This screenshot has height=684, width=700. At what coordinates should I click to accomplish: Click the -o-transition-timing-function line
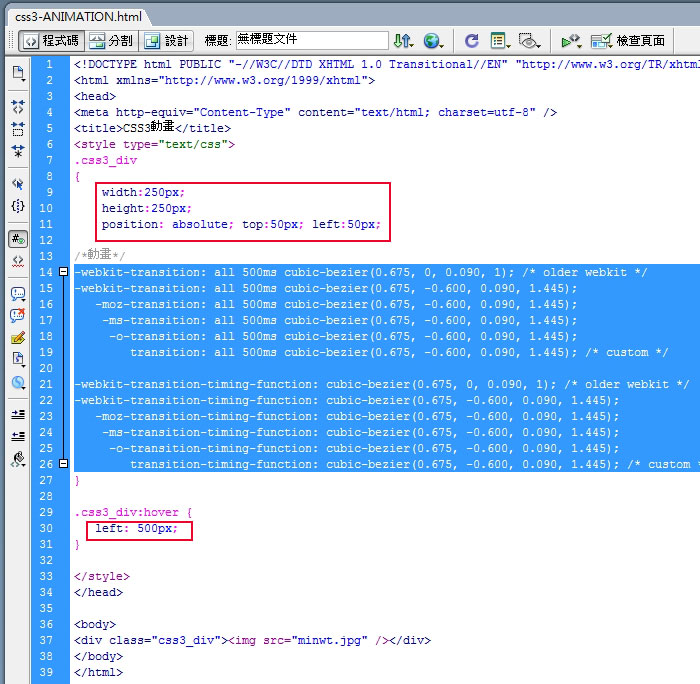coord(364,448)
